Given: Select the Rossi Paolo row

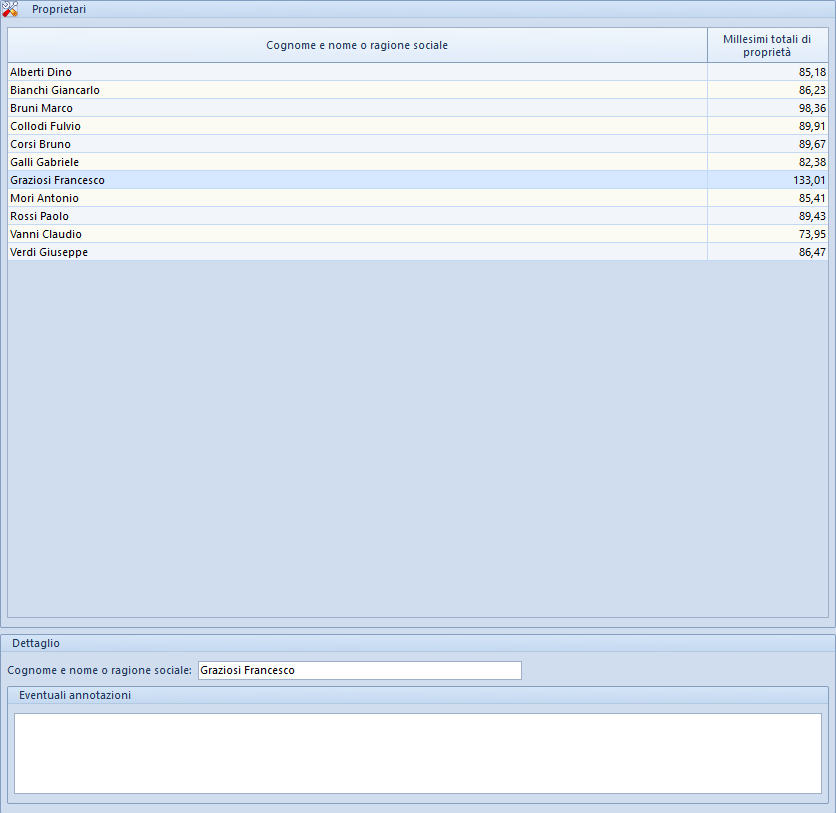Looking at the screenshot, I should click(418, 216).
